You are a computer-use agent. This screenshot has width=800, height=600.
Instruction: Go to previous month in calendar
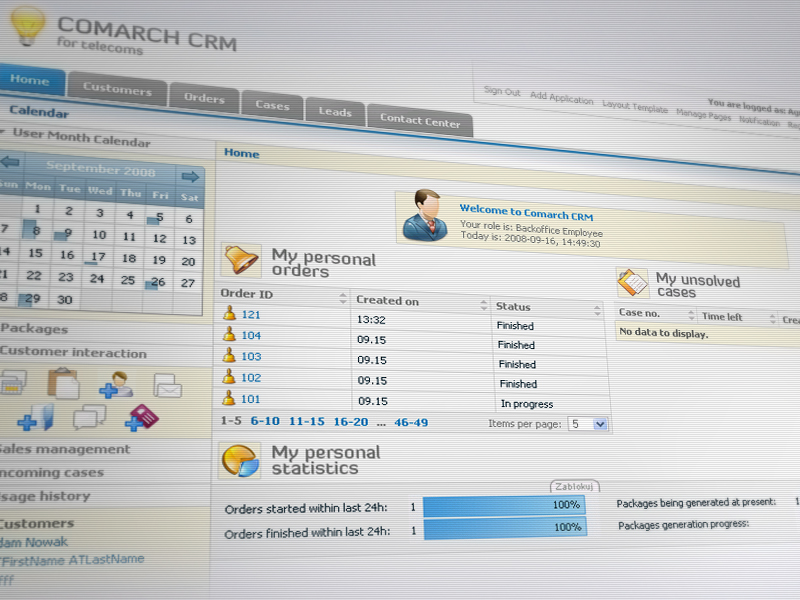(x=10, y=162)
